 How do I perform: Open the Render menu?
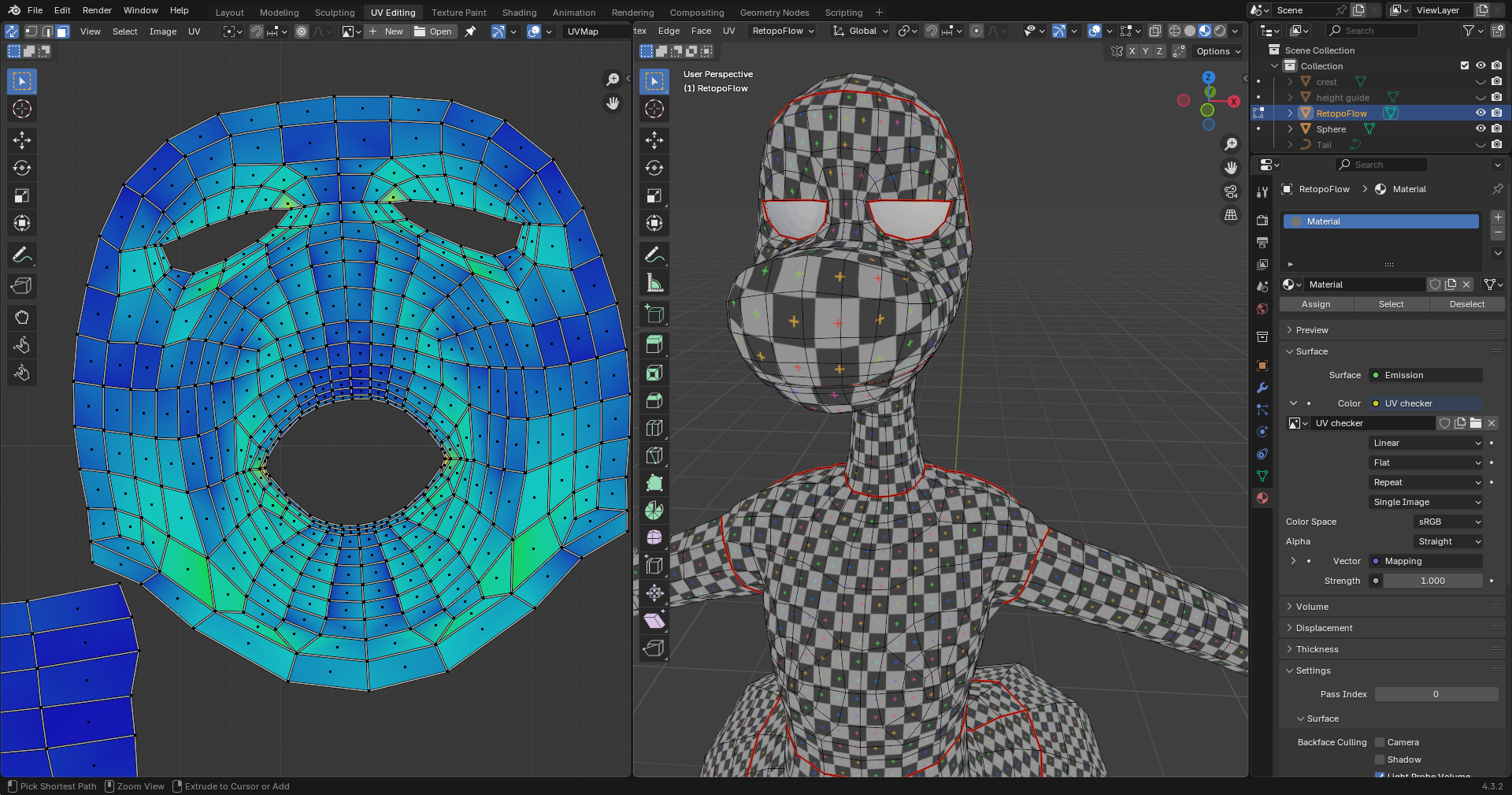[x=97, y=10]
